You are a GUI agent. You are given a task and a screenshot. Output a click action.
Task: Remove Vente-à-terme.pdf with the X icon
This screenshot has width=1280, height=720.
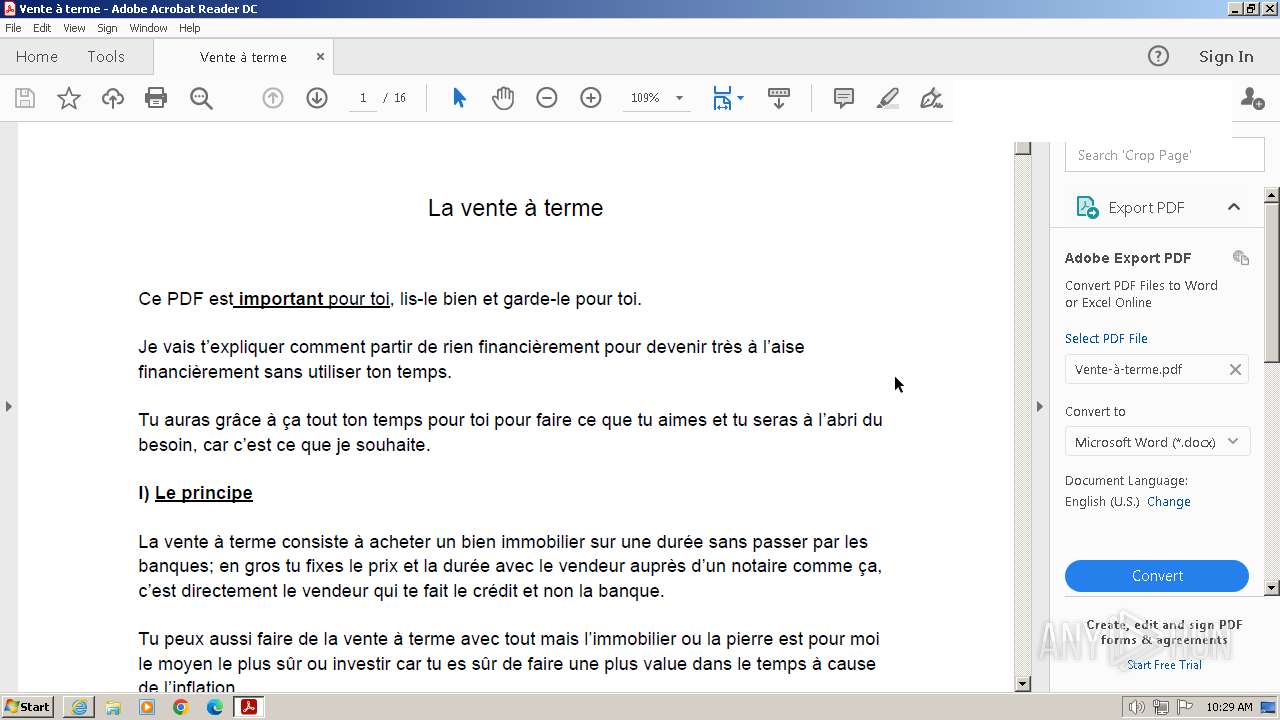[x=1235, y=369]
